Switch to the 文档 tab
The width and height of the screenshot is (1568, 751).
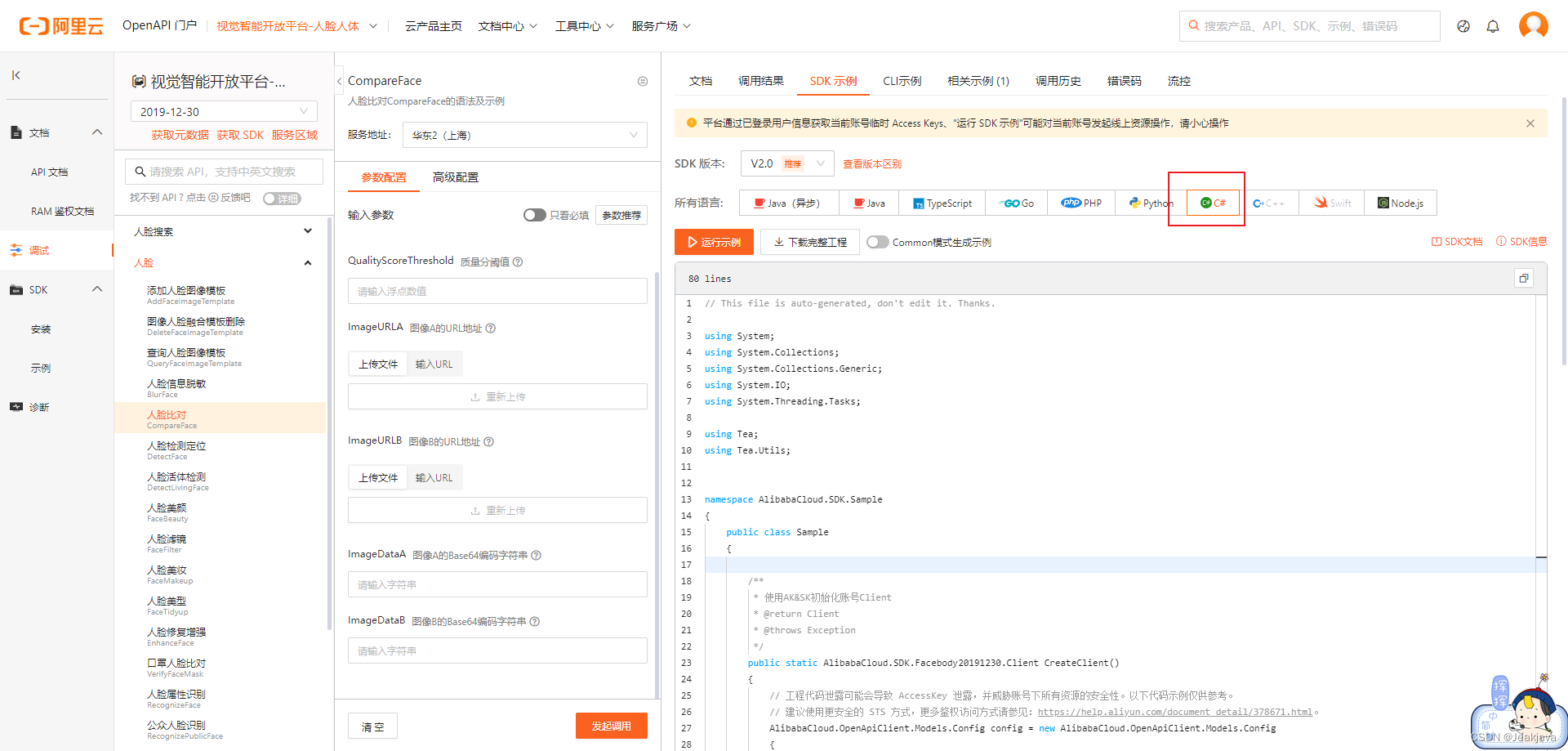[x=701, y=81]
